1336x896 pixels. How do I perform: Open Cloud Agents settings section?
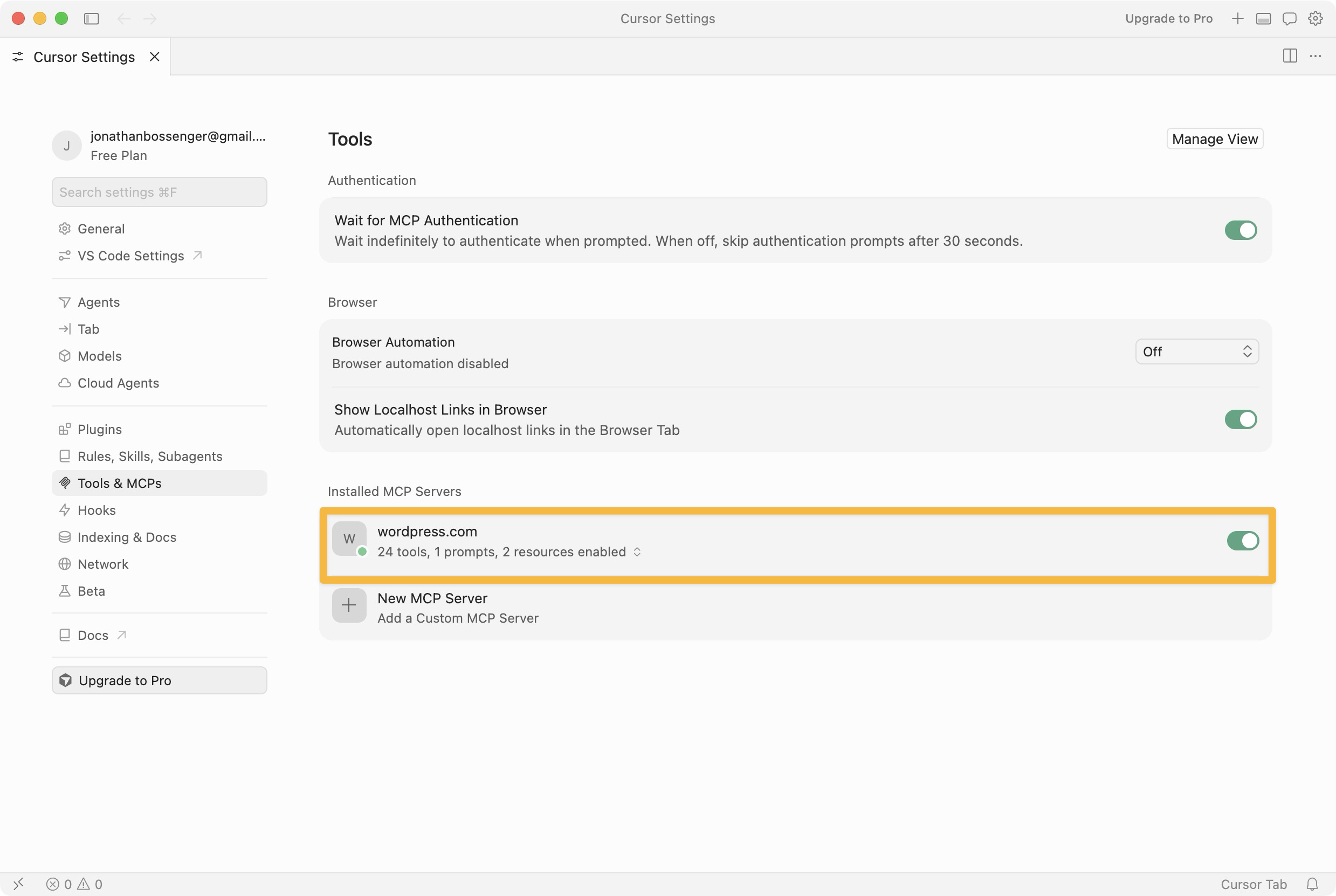tap(160, 382)
